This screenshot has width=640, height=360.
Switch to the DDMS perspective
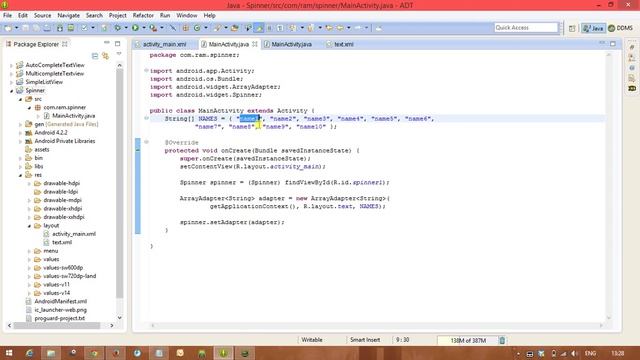[620, 28]
